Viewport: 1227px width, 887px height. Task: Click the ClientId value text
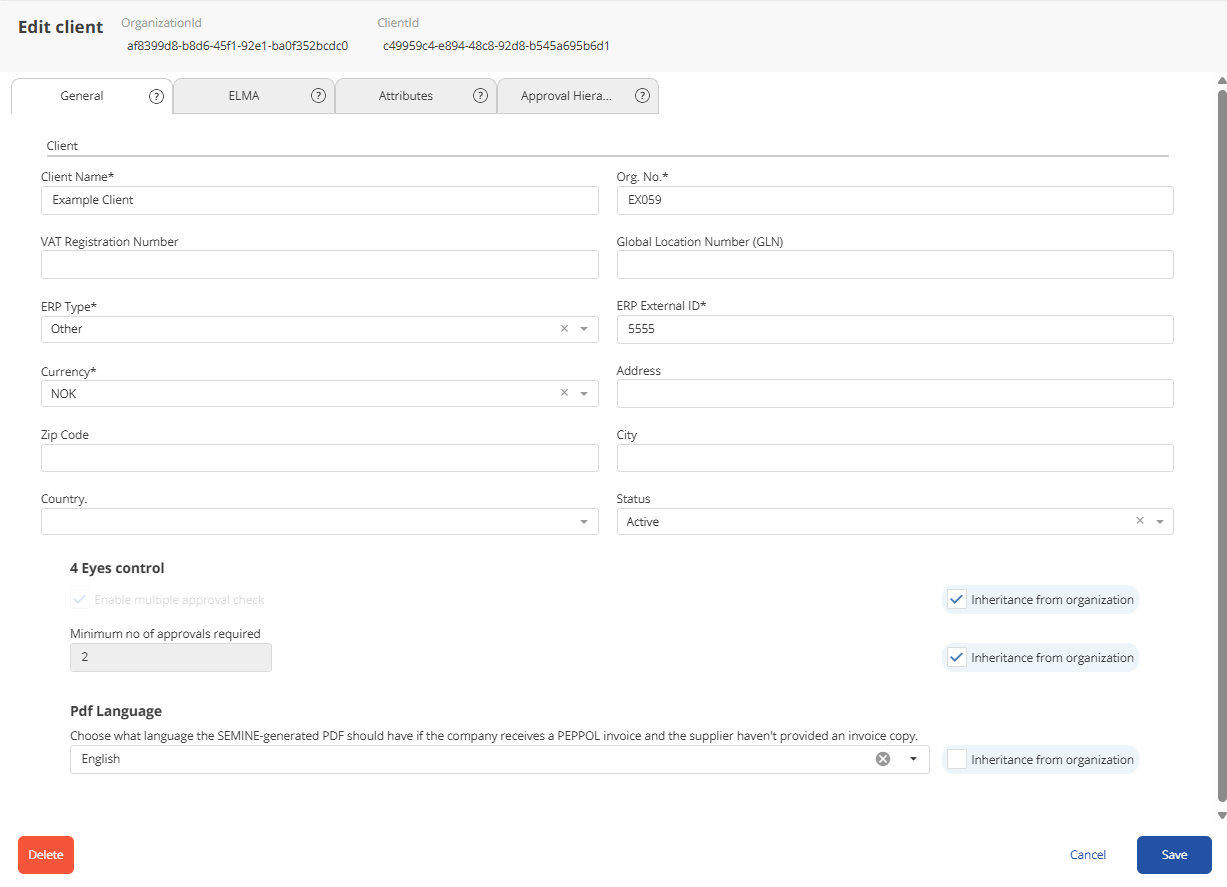pos(496,46)
